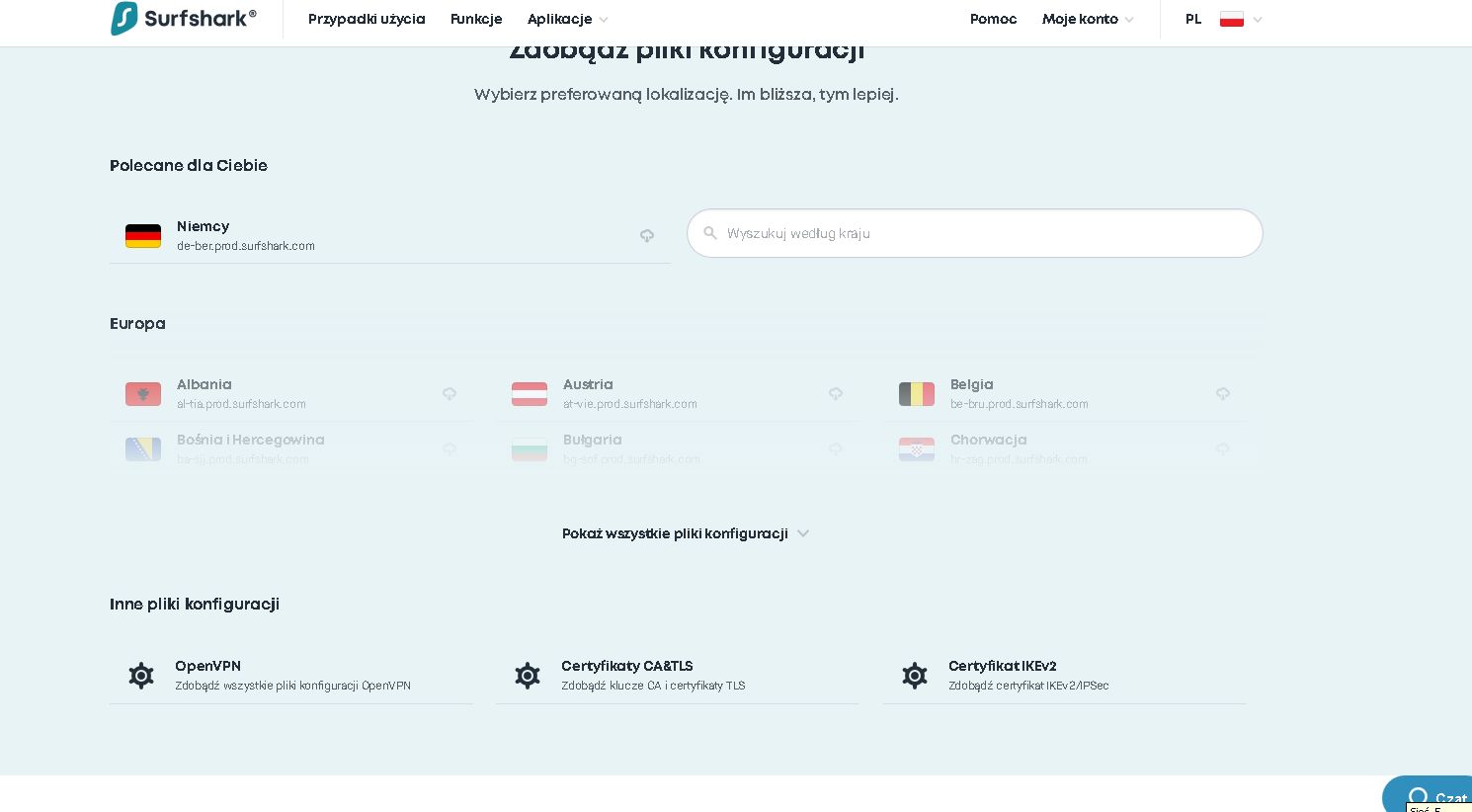Viewport: 1472px width, 812px height.
Task: Click the Certyfikat IKEv2 gear icon
Action: [x=915, y=676]
